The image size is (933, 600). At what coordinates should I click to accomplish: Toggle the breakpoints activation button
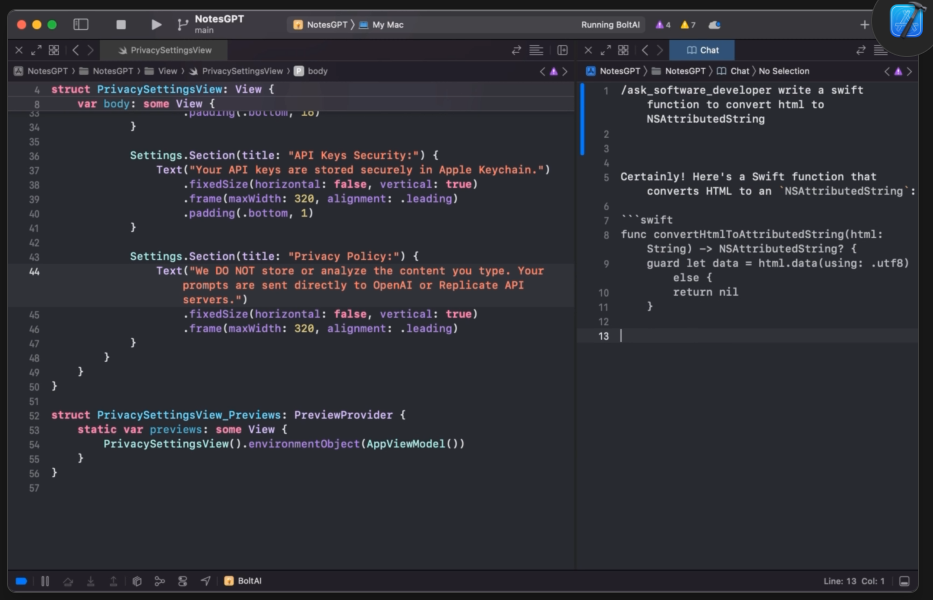point(21,581)
